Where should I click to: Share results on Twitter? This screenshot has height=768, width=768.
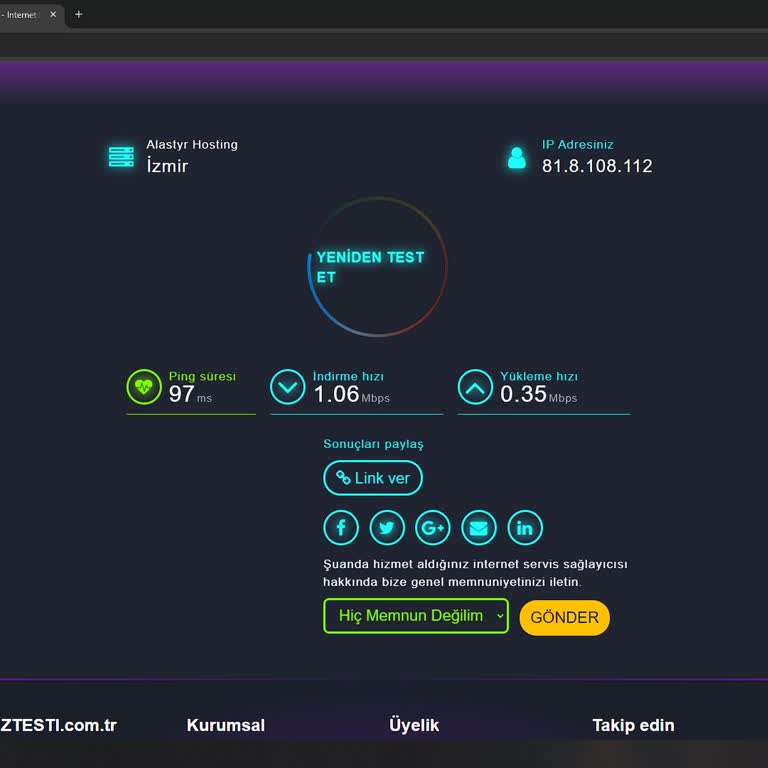387,528
